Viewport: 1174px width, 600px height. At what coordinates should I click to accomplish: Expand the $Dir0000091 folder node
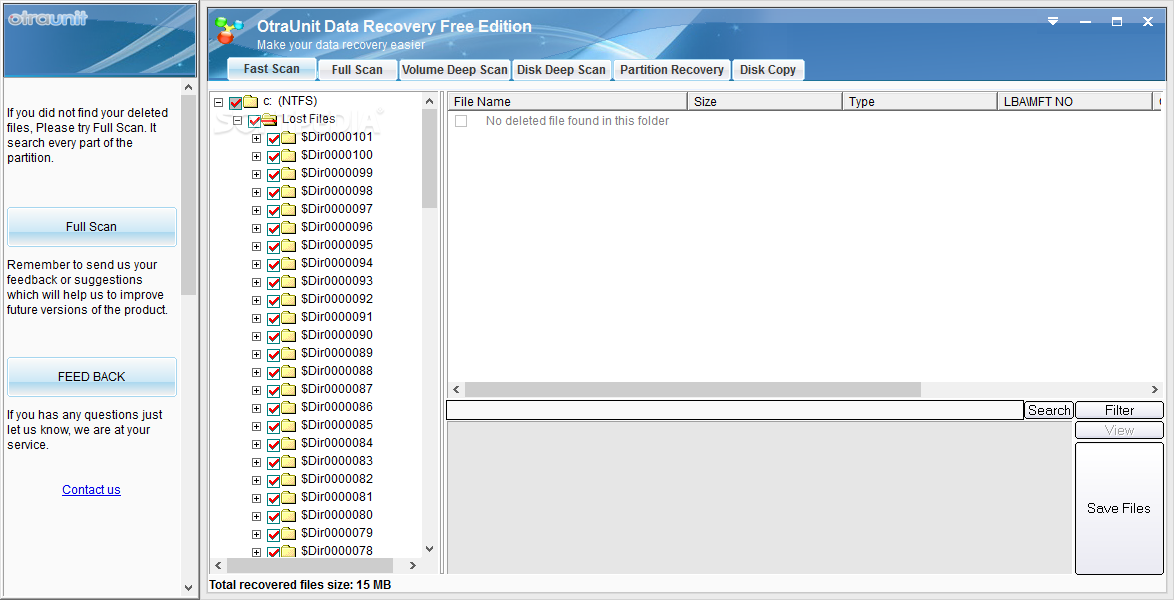pos(256,318)
